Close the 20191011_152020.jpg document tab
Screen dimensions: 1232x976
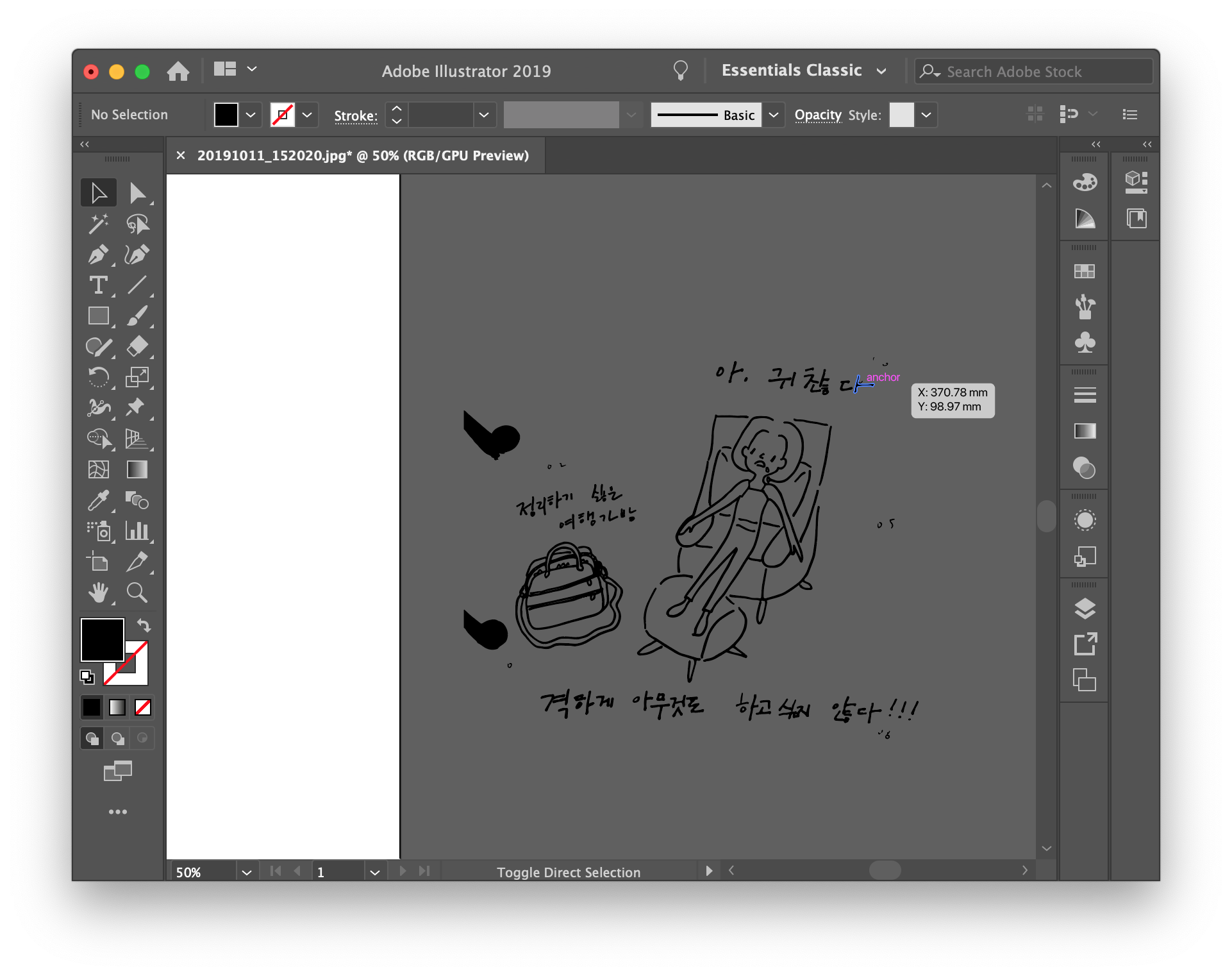[181, 156]
